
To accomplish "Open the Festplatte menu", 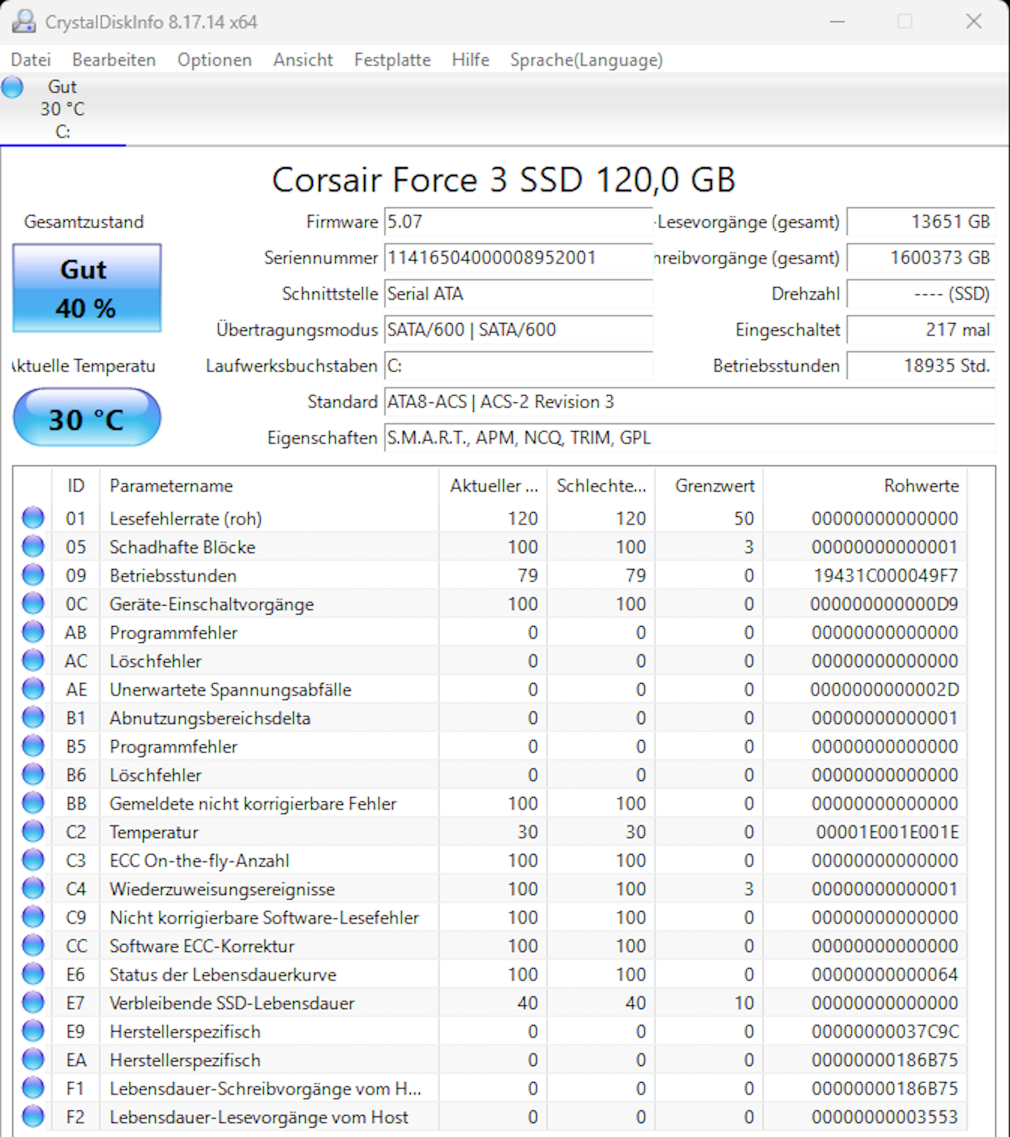I will coord(392,60).
